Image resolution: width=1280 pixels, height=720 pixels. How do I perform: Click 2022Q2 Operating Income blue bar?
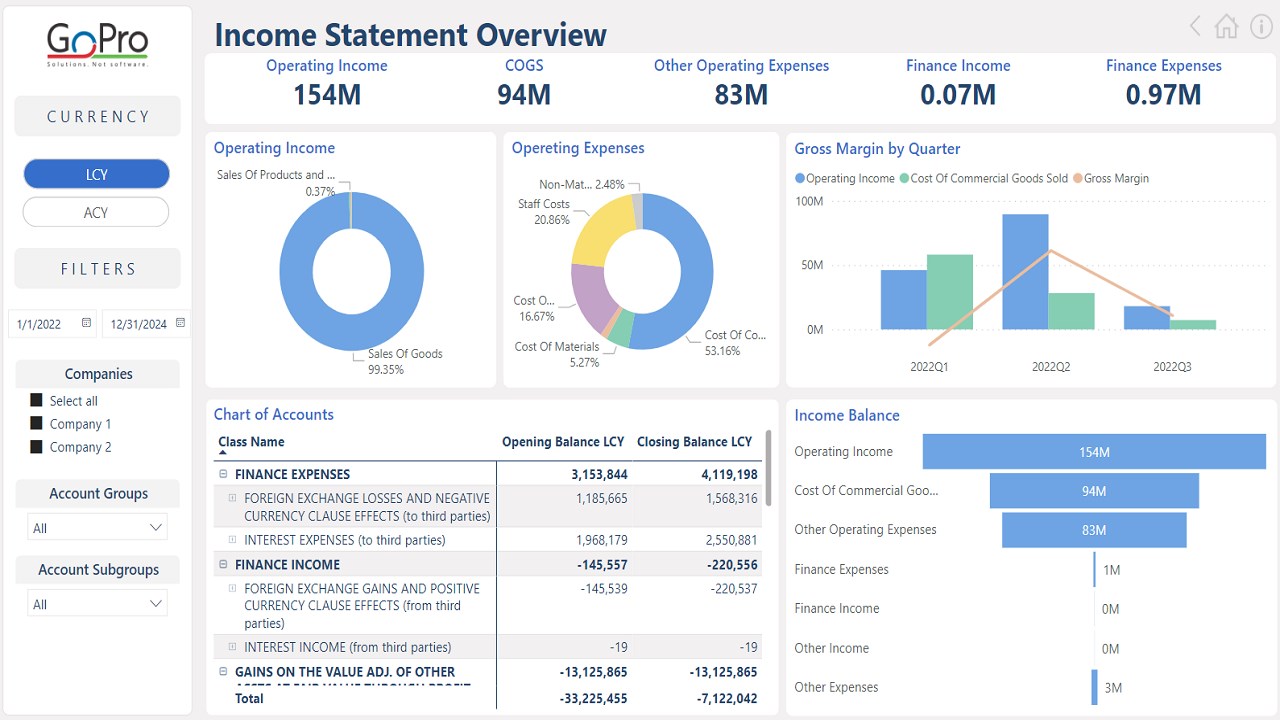[1025, 271]
